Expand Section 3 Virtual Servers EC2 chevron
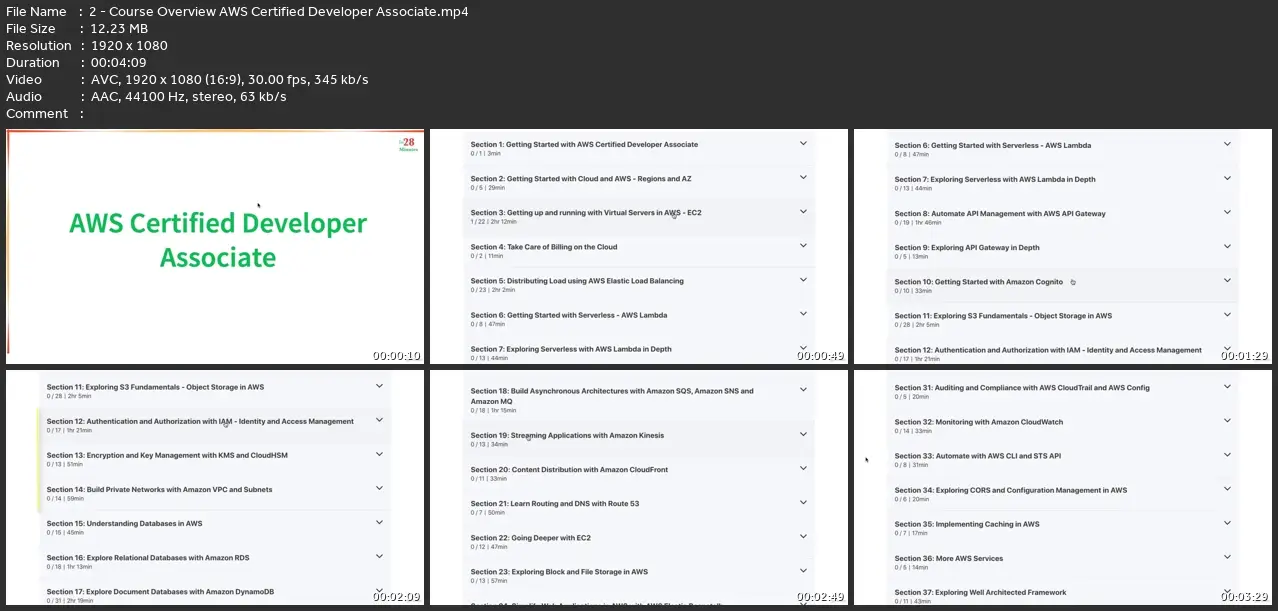Screen dimensions: 1278x611 [803, 212]
